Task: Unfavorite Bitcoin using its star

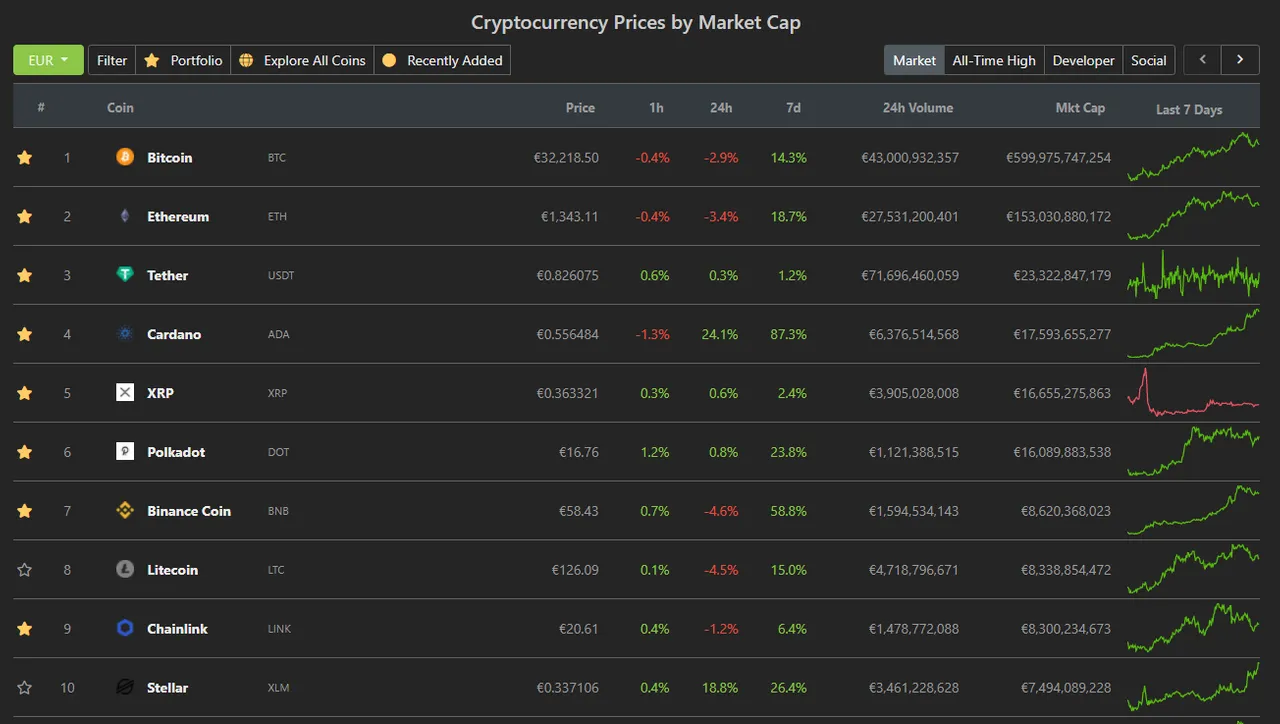Action: point(25,157)
